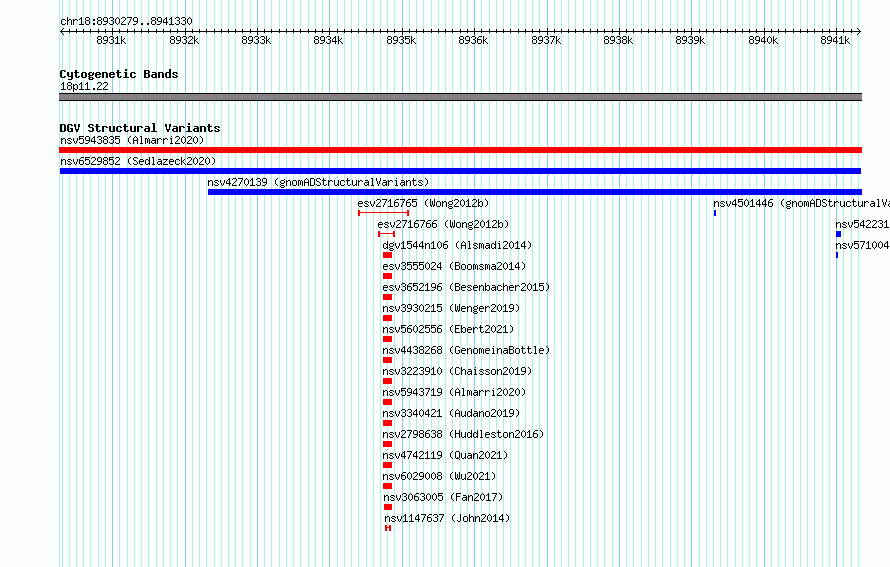Click the esv2716765 red interval glyph

(384, 213)
